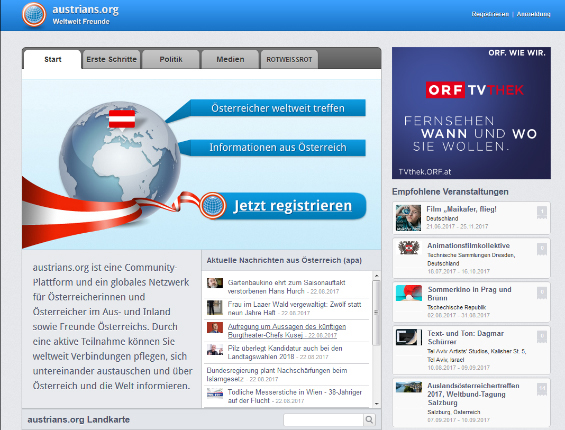Click thumbnail beside Messerstiche in Wien news
The image size is (565, 430).
click(x=215, y=393)
